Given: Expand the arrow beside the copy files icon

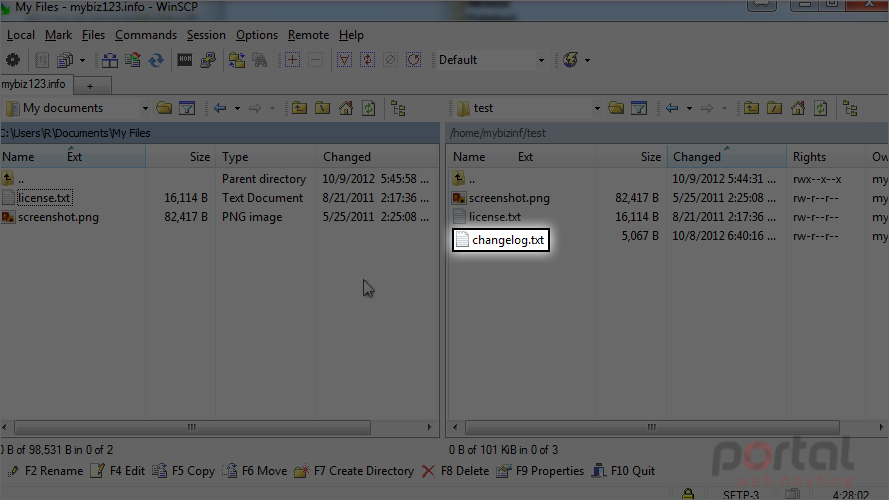Looking at the screenshot, I should point(82,60).
